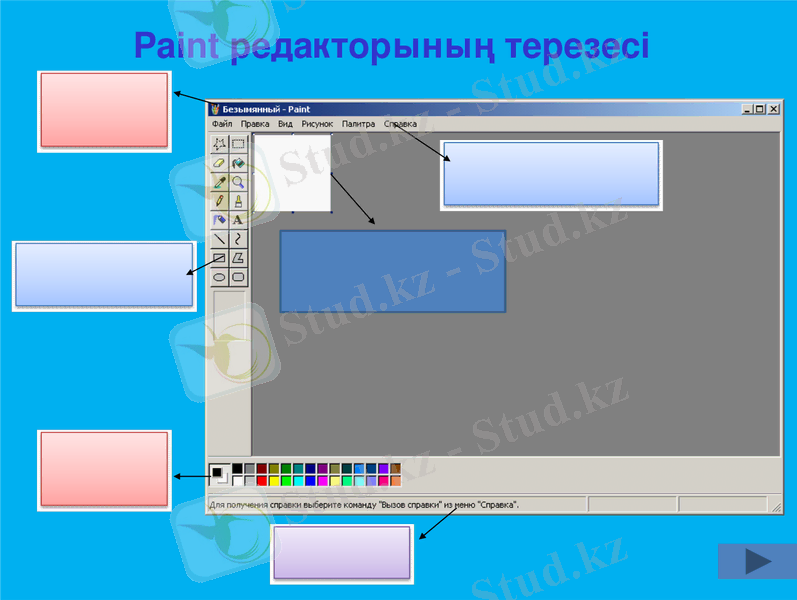Choose the Fill With Color bucket tool

(238, 163)
